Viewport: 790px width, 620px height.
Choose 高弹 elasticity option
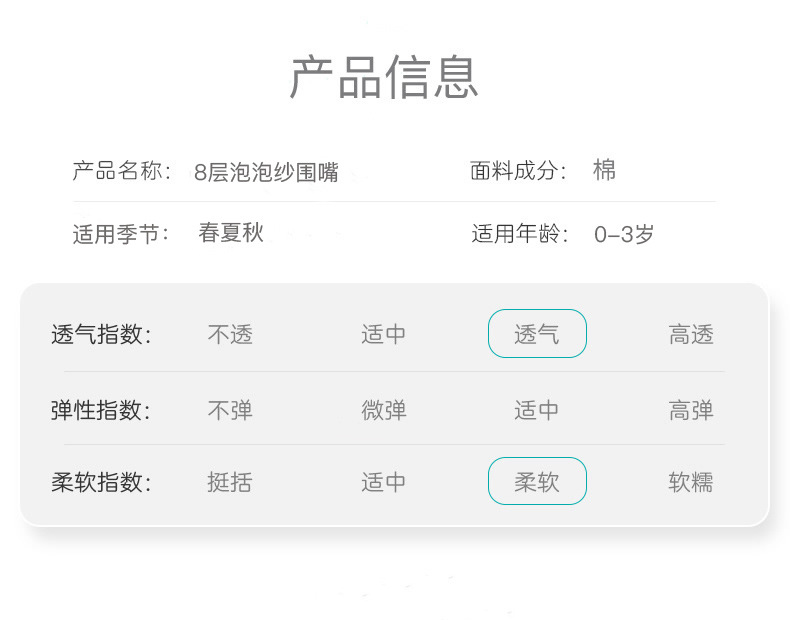(691, 410)
